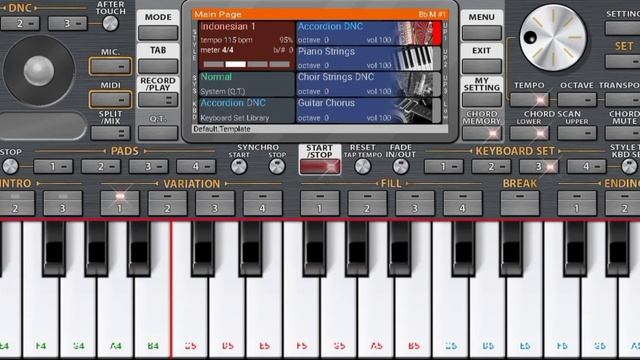The width and height of the screenshot is (640, 360).
Task: Trigger PAD 4
Action: [x=196, y=167]
